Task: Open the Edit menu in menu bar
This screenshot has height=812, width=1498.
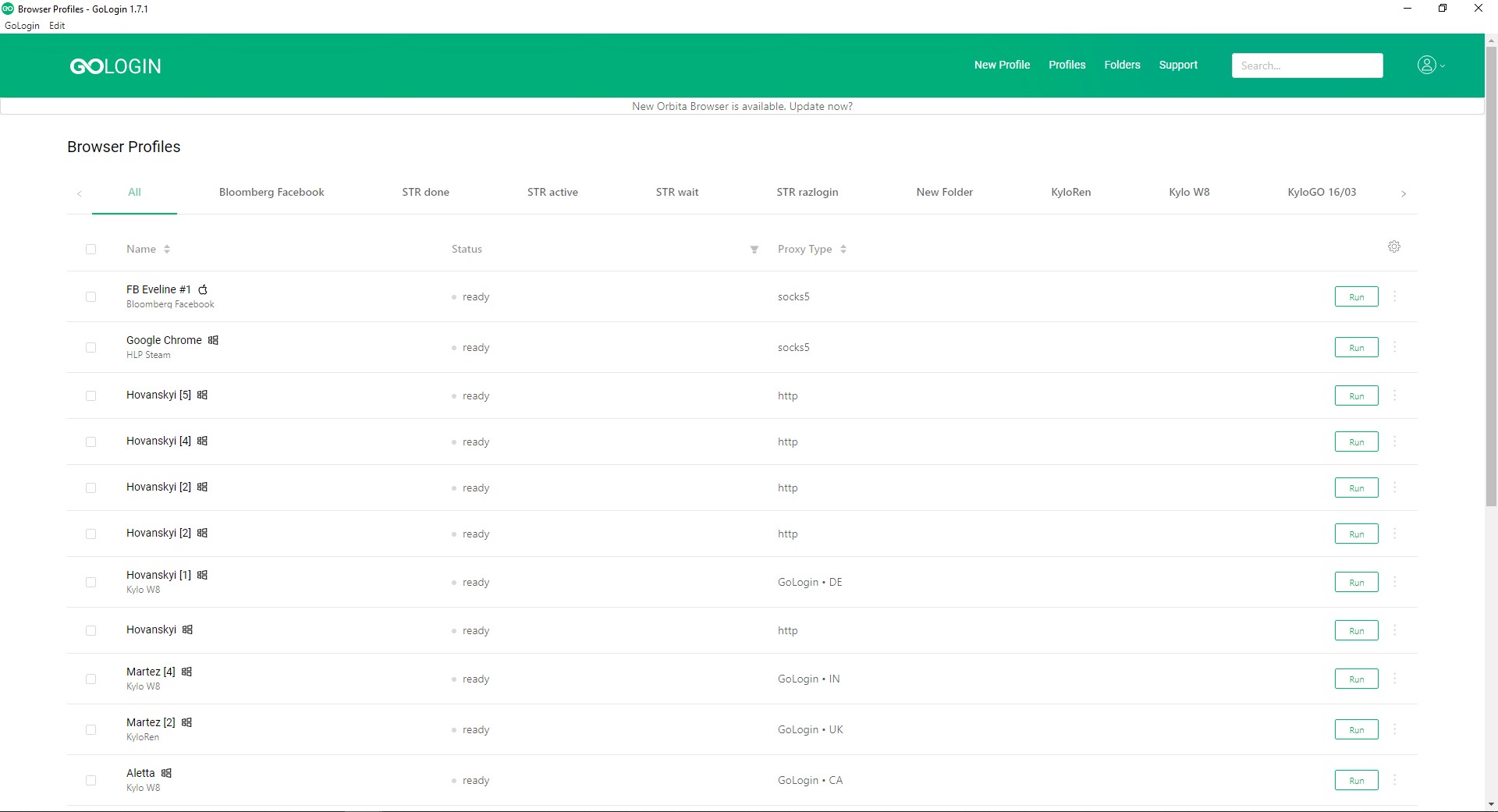Action: click(x=57, y=26)
